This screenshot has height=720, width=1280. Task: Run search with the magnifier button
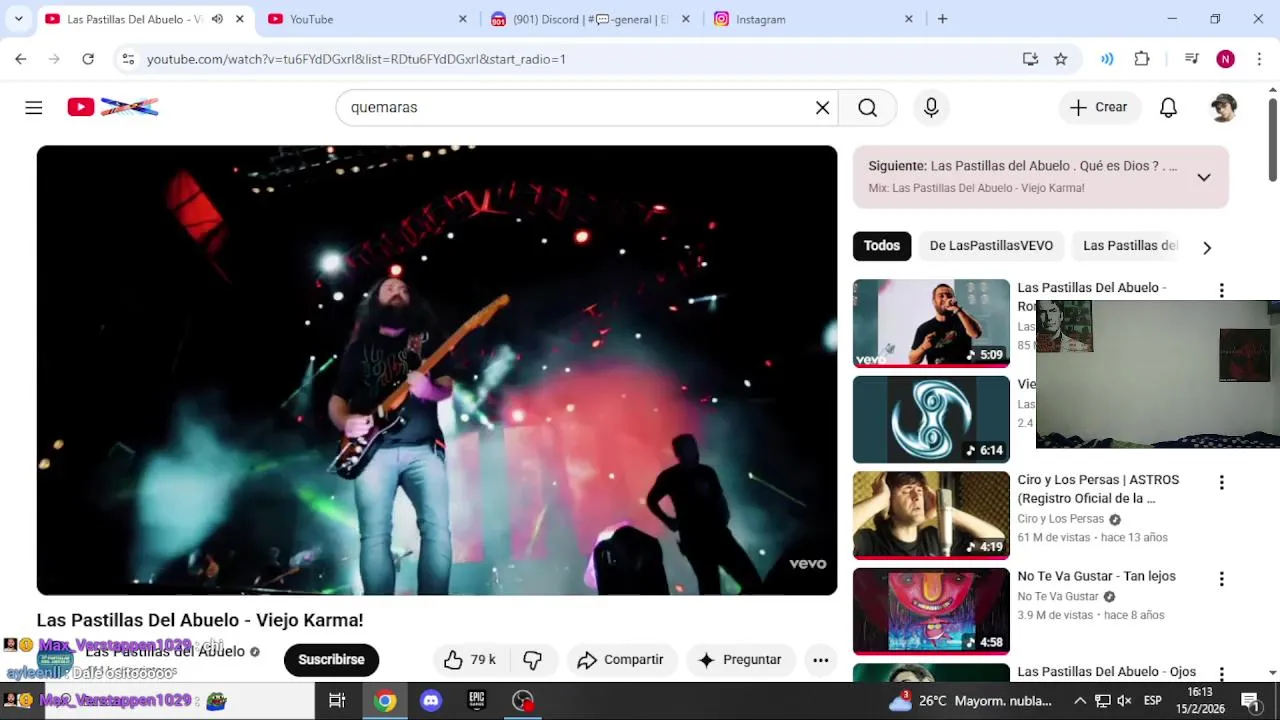pyautogui.click(x=867, y=108)
